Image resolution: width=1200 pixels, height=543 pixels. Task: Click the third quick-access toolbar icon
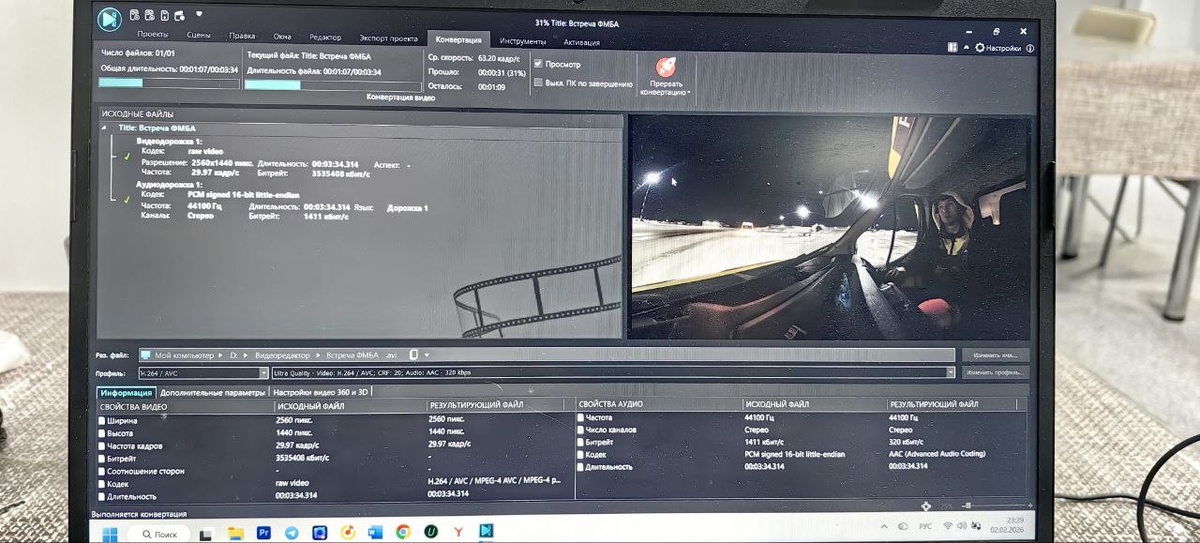tap(164, 15)
